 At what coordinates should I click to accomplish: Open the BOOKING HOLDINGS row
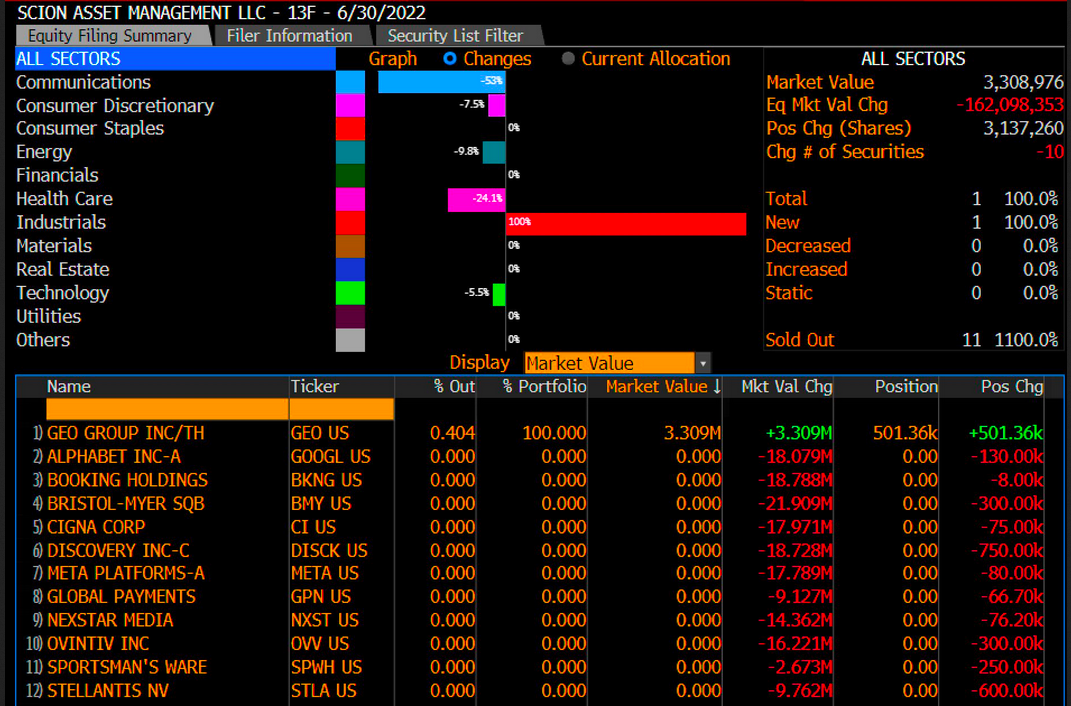127,480
